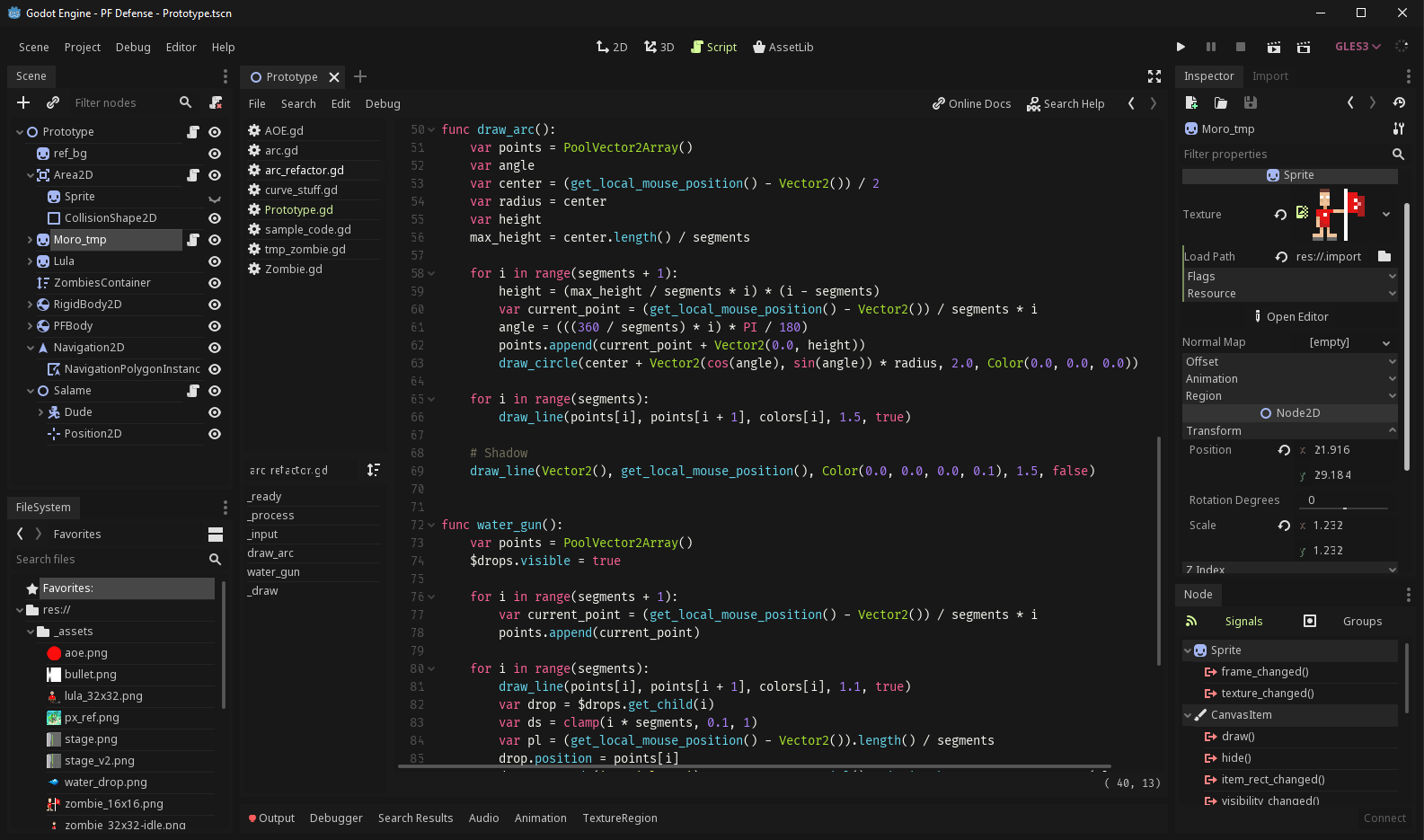
Task: Toggle visibility of the Lula node
Action: (215, 261)
